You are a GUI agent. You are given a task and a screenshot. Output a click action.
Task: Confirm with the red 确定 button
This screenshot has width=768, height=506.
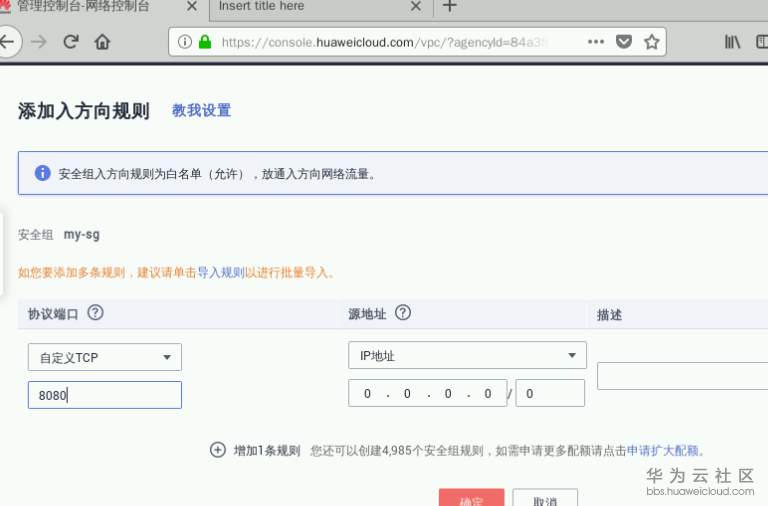(x=471, y=497)
